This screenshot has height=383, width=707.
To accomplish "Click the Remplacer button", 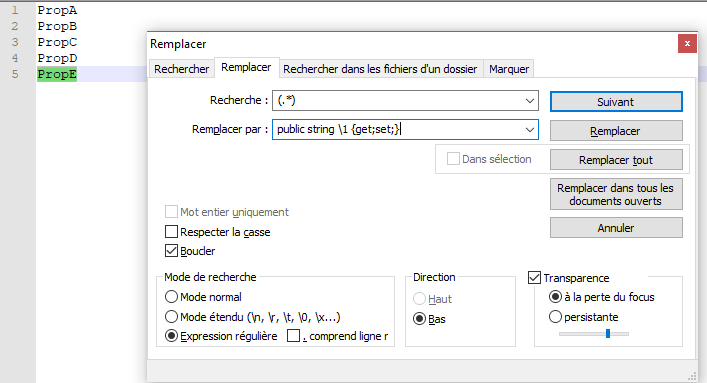I will click(x=616, y=131).
